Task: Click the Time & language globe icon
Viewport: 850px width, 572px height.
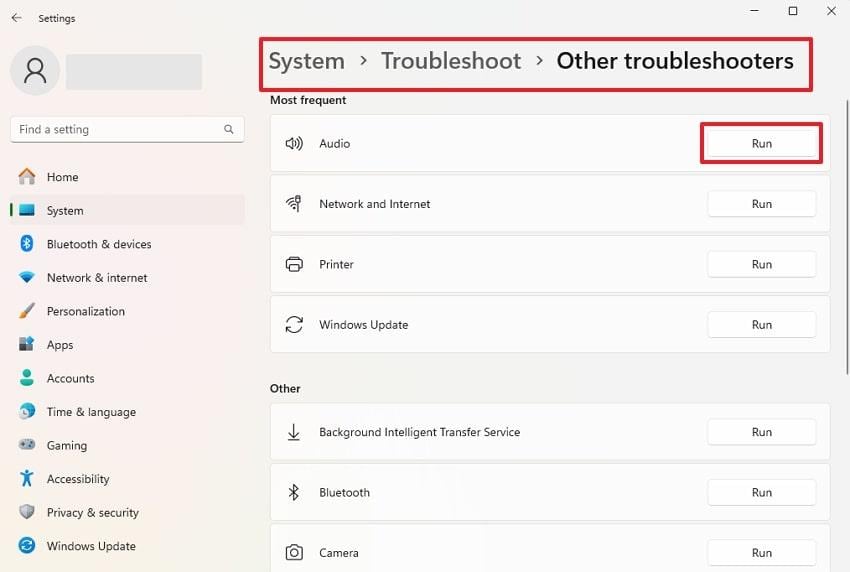Action: [x=27, y=411]
